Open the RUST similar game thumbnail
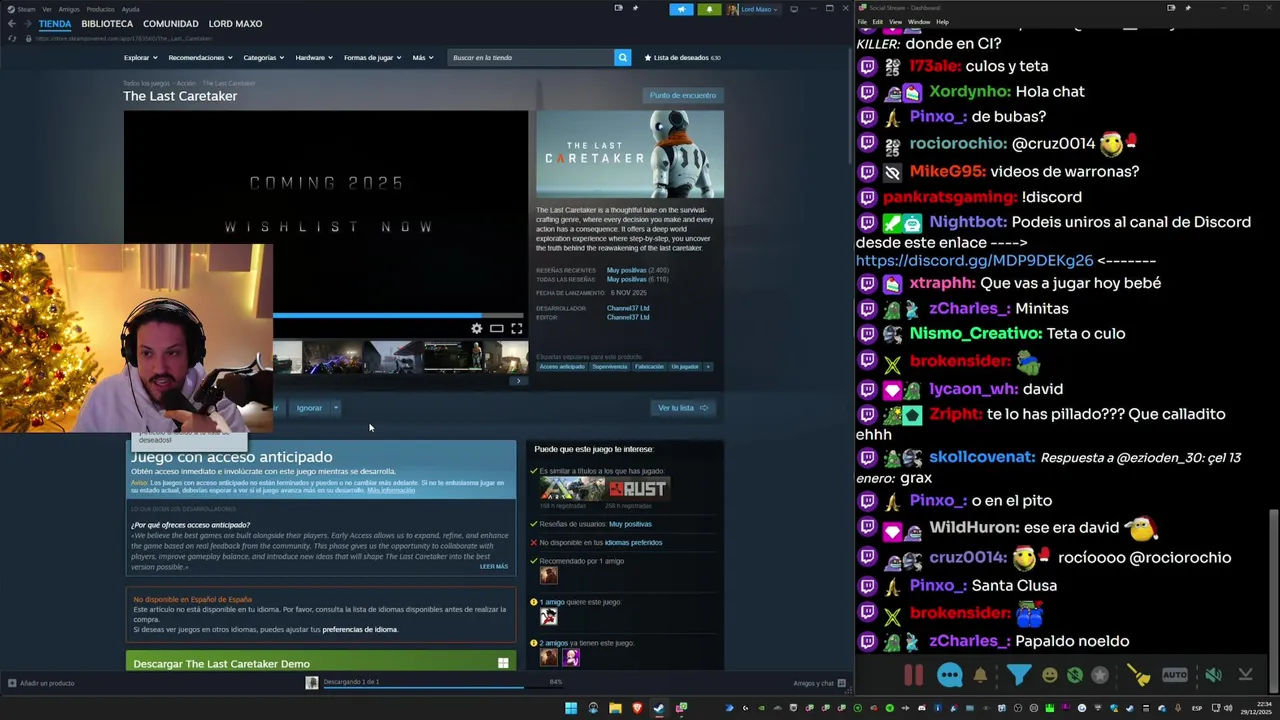Viewport: 1280px width, 720px height. [637, 489]
